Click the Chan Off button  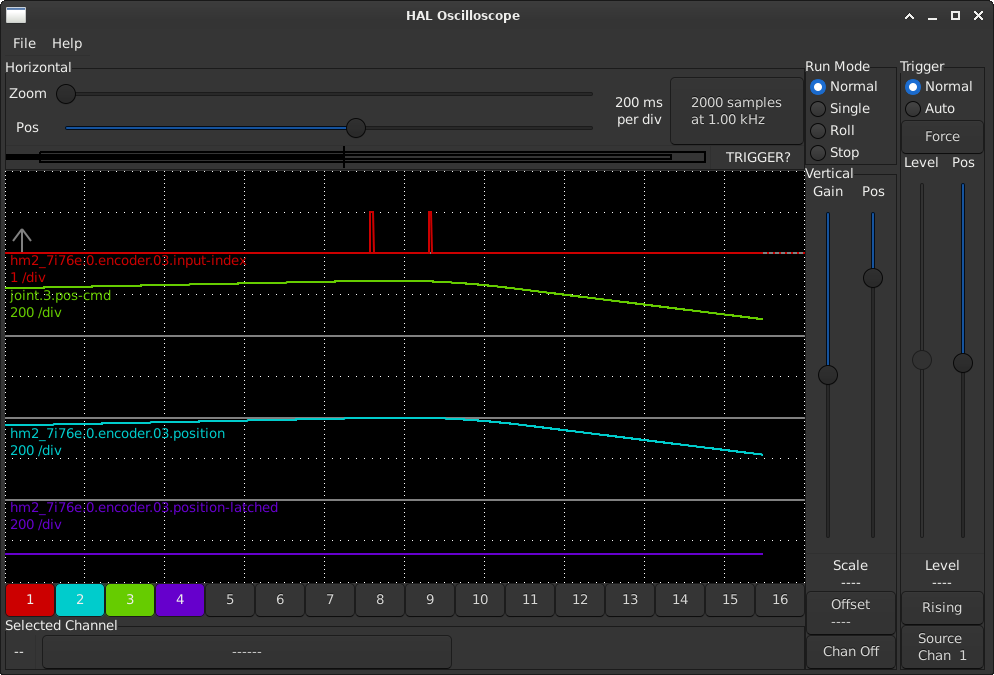851,651
